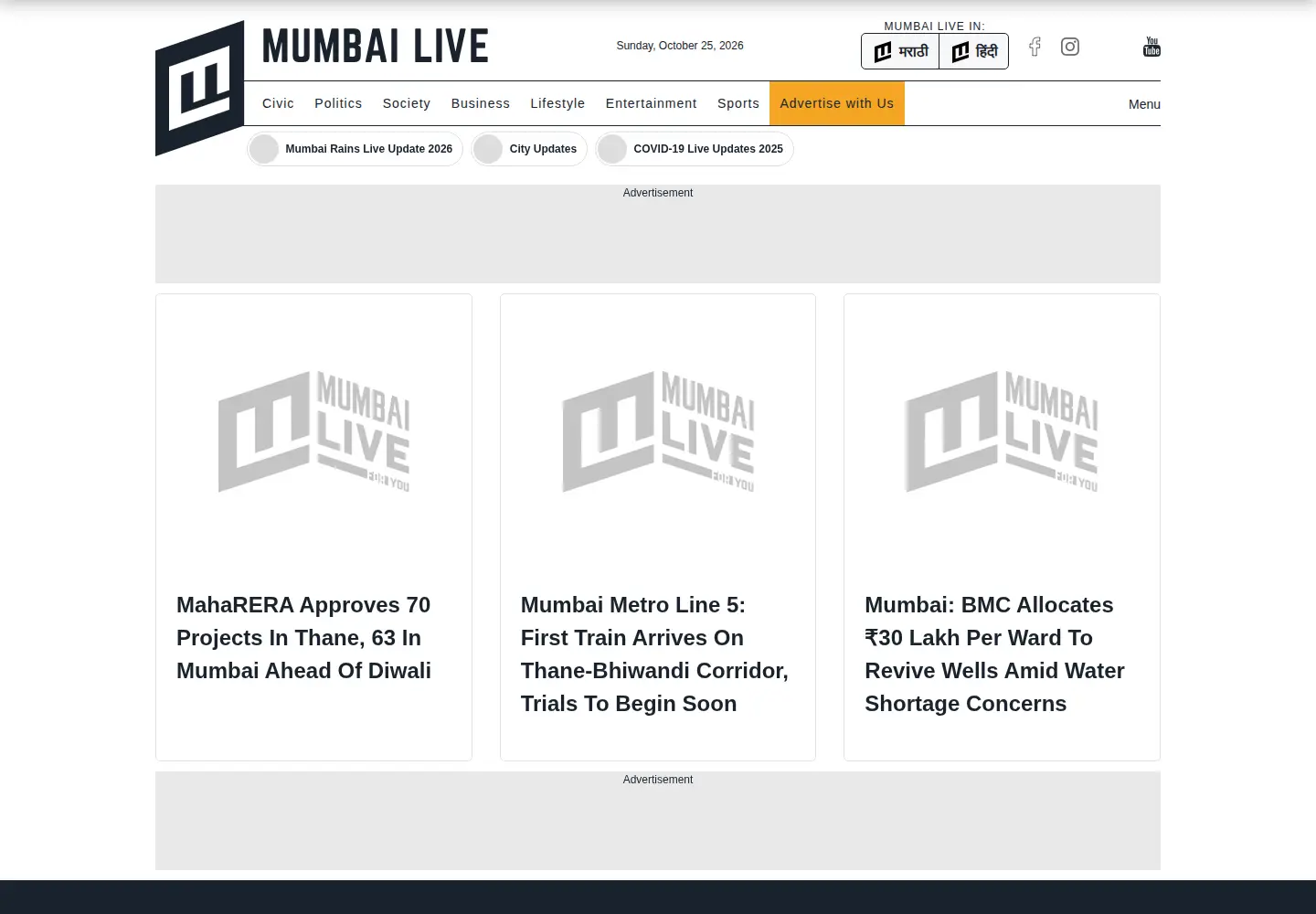Click the Mumbai Metro Line 5 article thumbnail
Viewport: 1316px width, 914px height.
[658, 431]
